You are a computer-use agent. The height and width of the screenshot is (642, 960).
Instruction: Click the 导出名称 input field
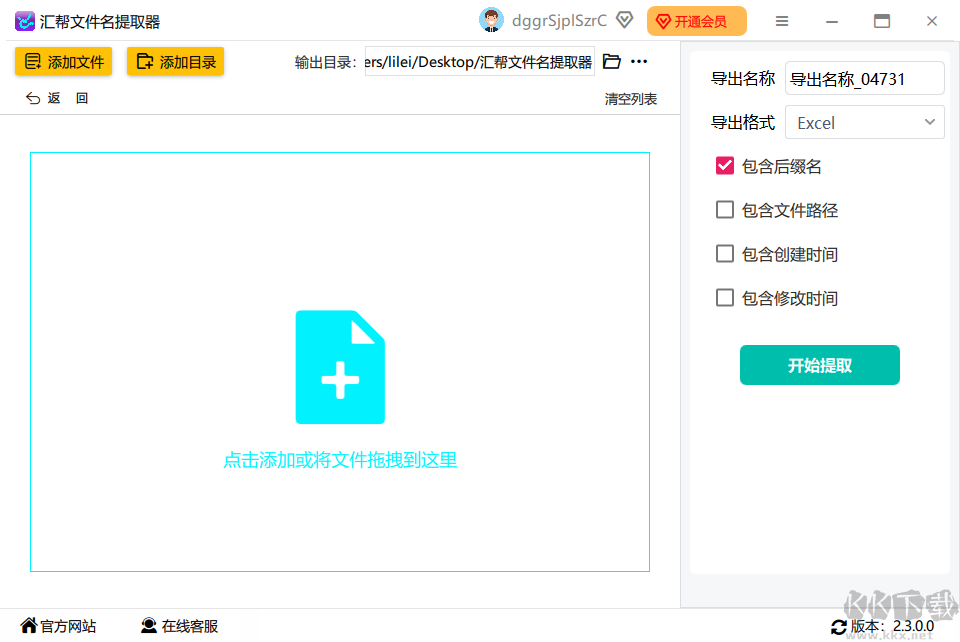point(864,77)
